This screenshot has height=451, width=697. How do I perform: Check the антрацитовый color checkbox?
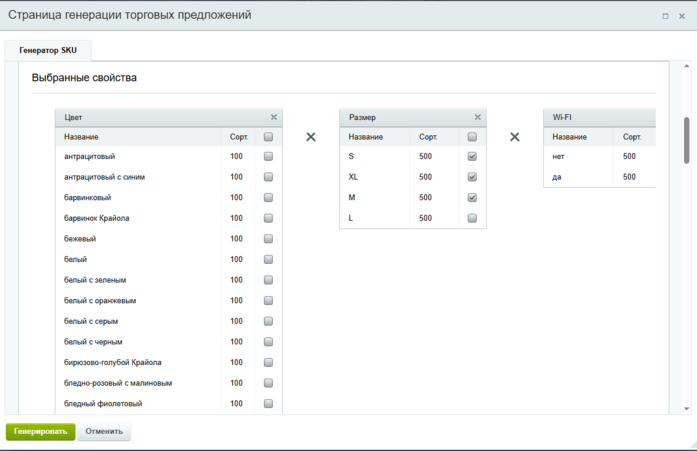click(x=268, y=156)
